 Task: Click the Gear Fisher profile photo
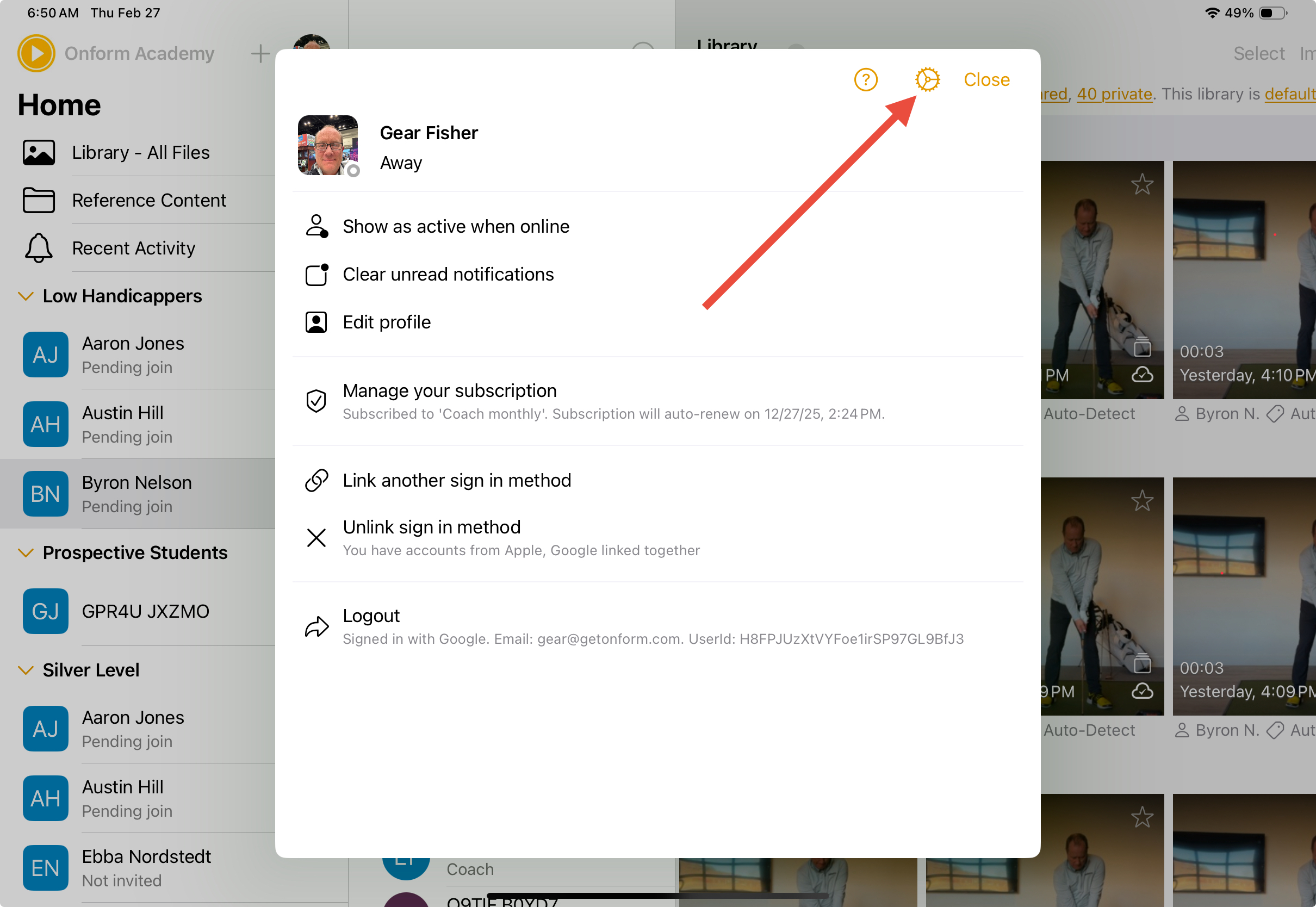(x=328, y=146)
